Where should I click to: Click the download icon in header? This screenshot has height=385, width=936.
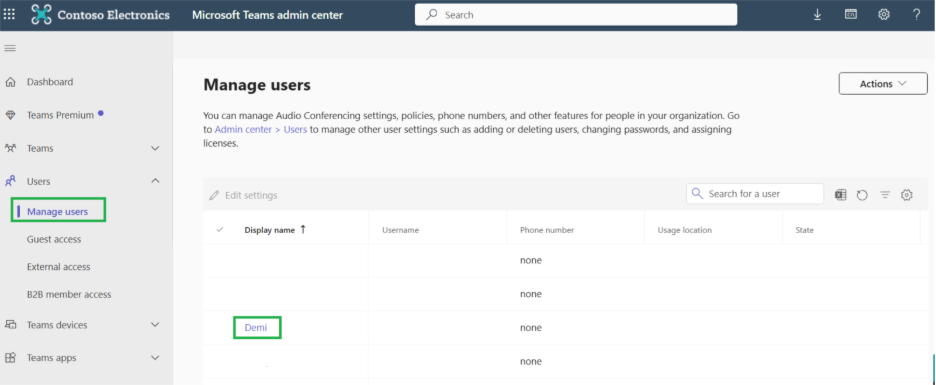click(x=817, y=15)
